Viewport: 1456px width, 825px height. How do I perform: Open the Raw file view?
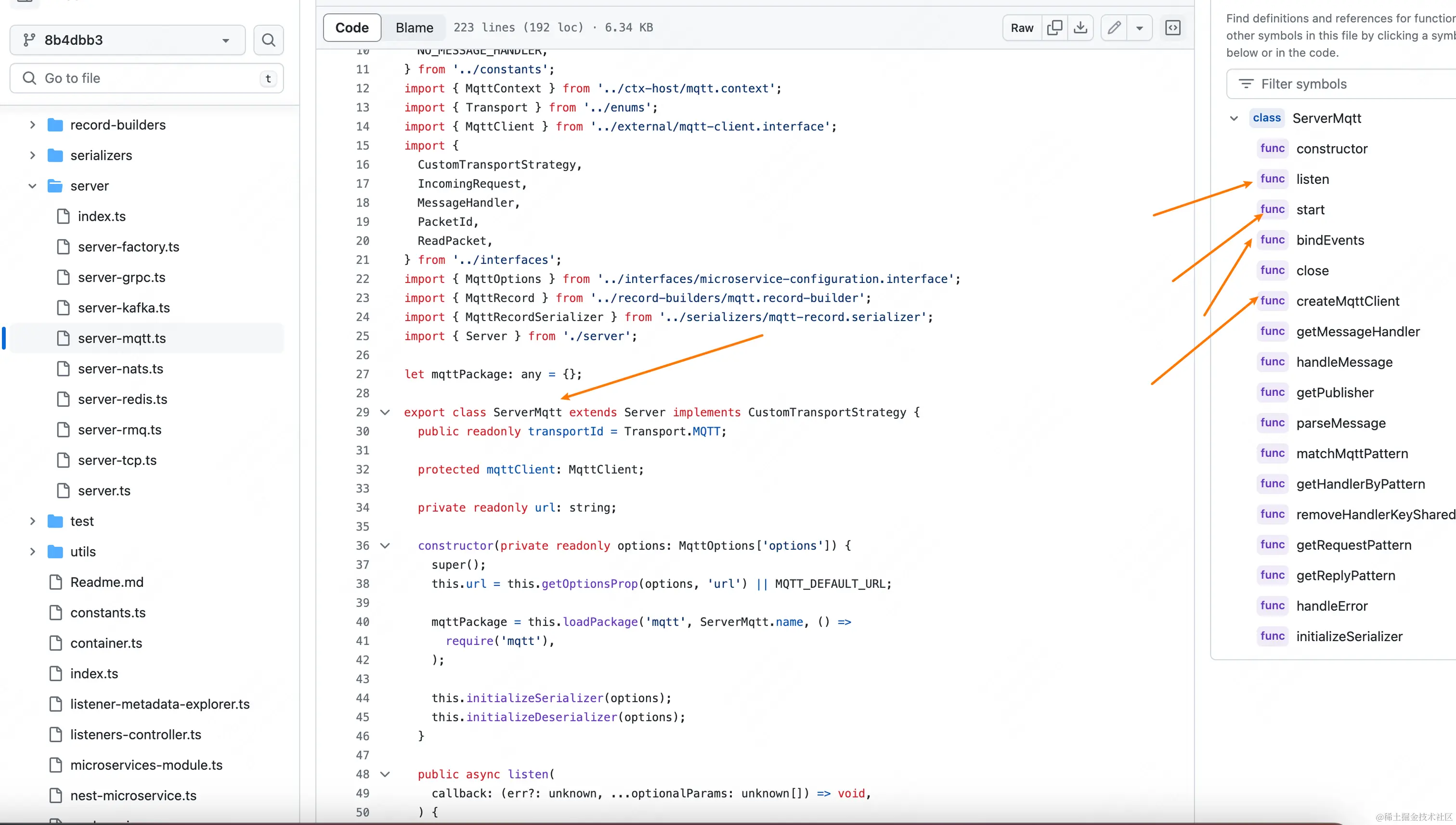click(1022, 28)
